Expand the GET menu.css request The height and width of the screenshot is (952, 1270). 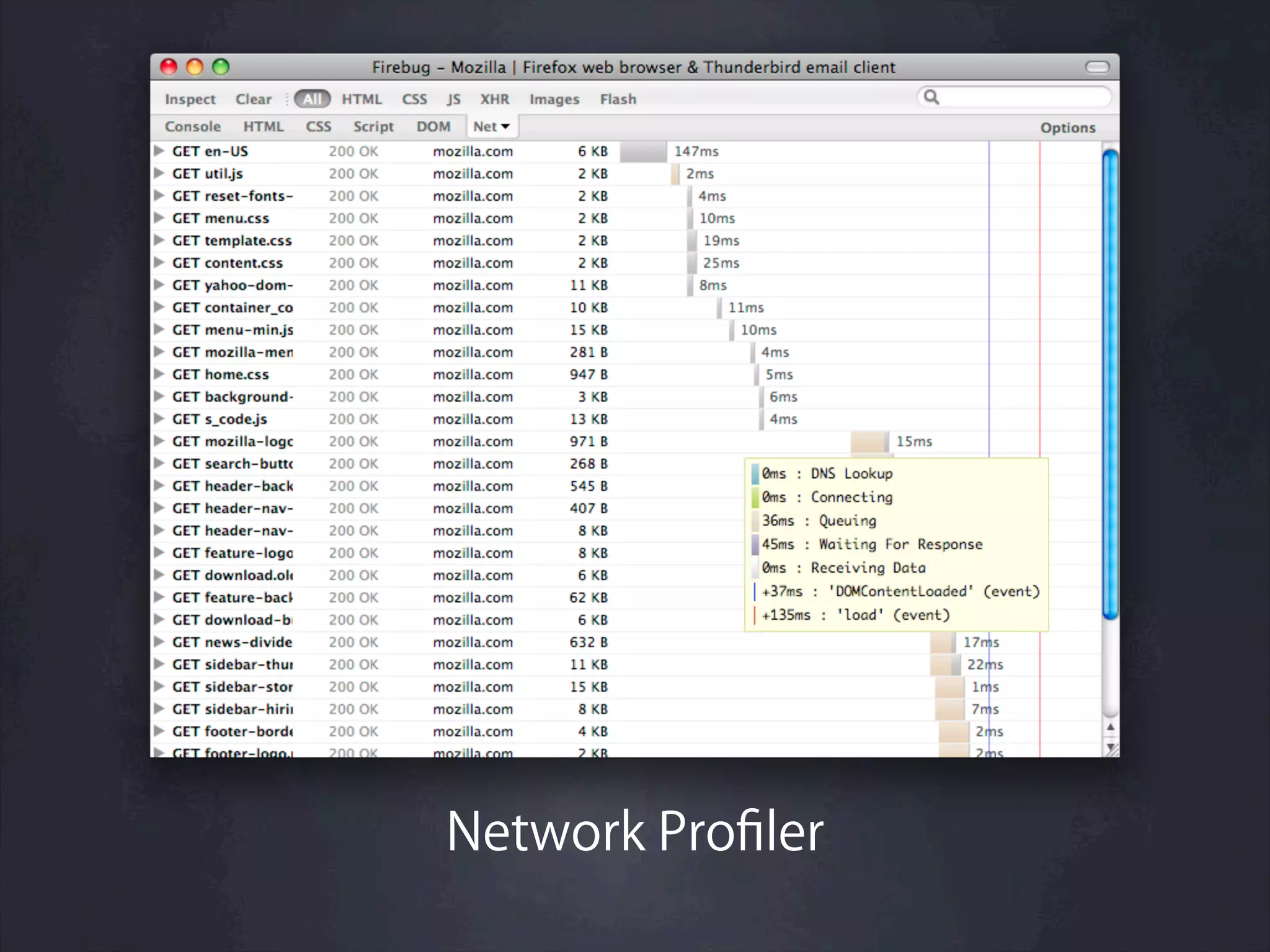[159, 218]
